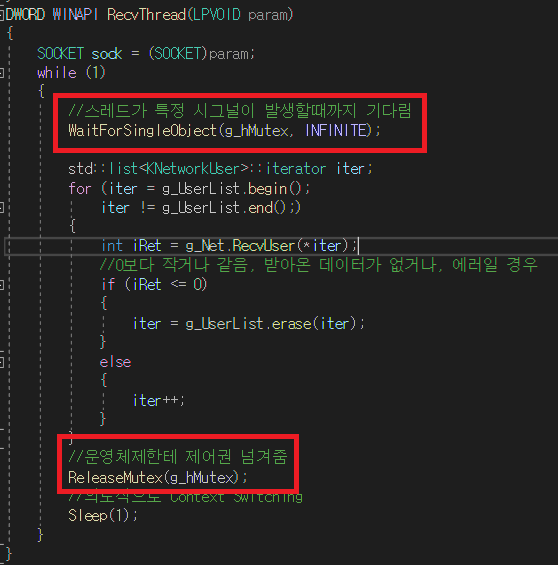The height and width of the screenshot is (565, 558).
Task: Click the comment '//운영체제한테 제어권 넘겨줌'
Action: coord(178,457)
